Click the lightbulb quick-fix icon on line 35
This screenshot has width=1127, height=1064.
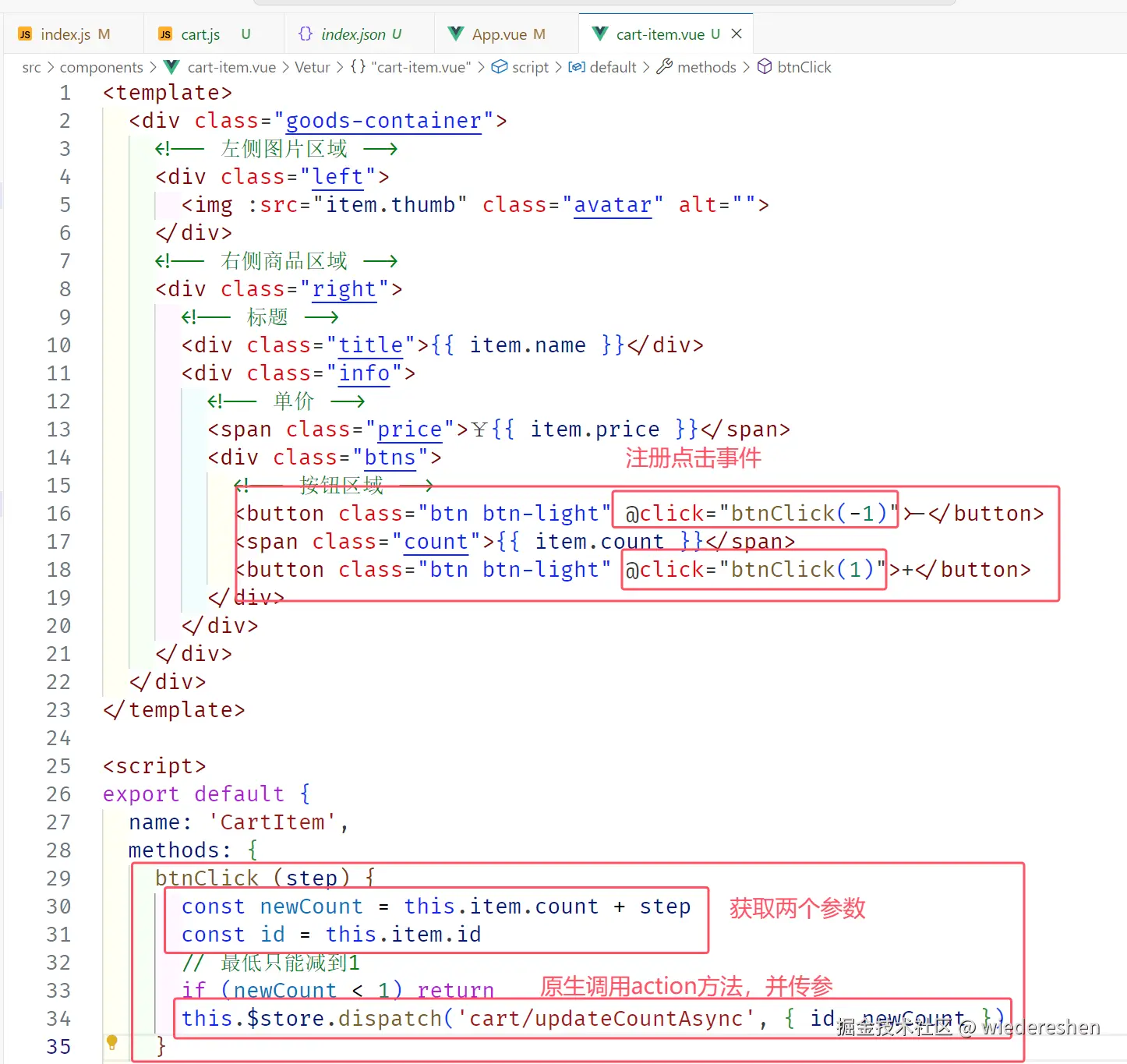tap(112, 1042)
